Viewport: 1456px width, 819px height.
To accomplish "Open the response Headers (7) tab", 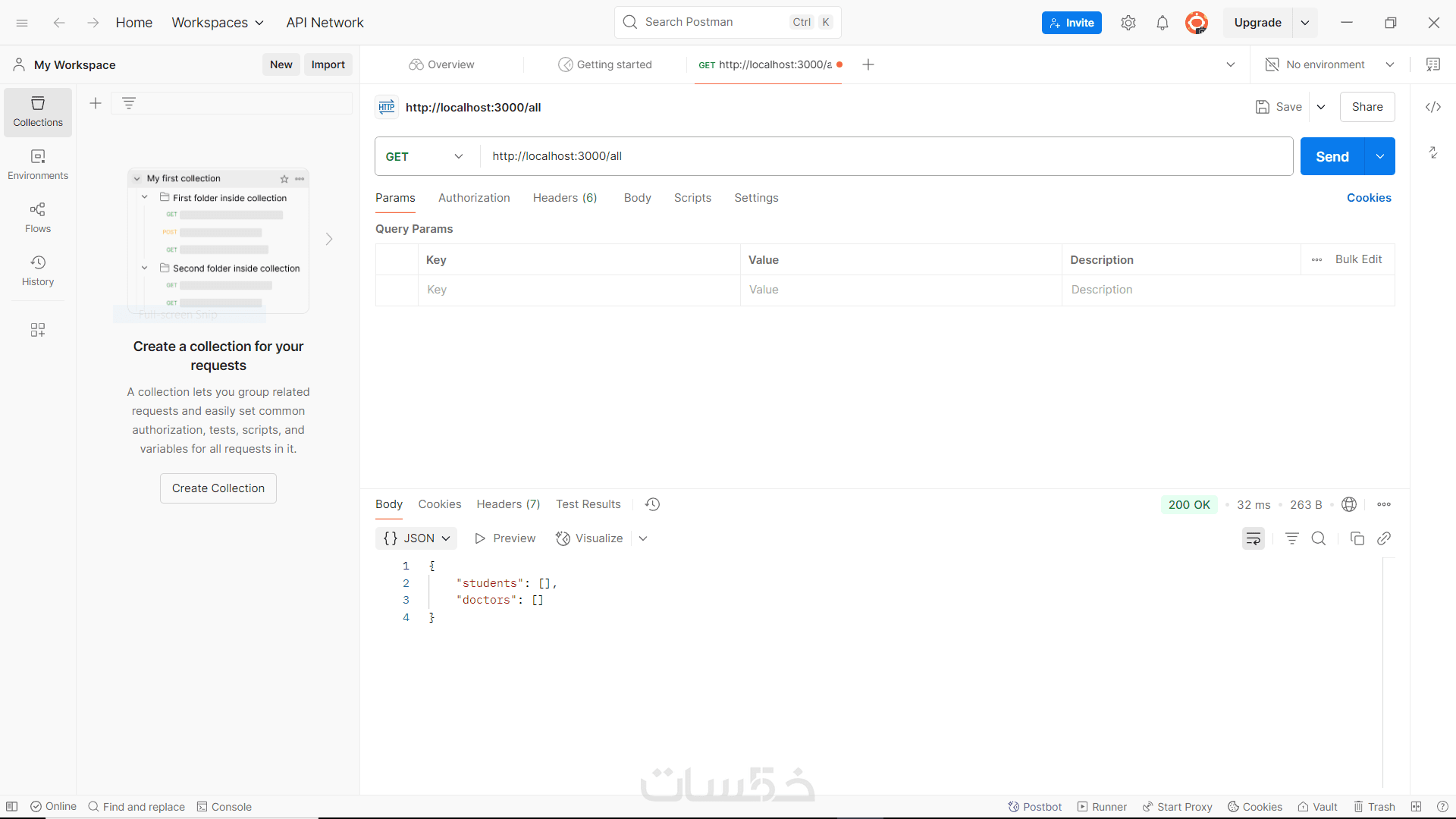I will (x=508, y=504).
